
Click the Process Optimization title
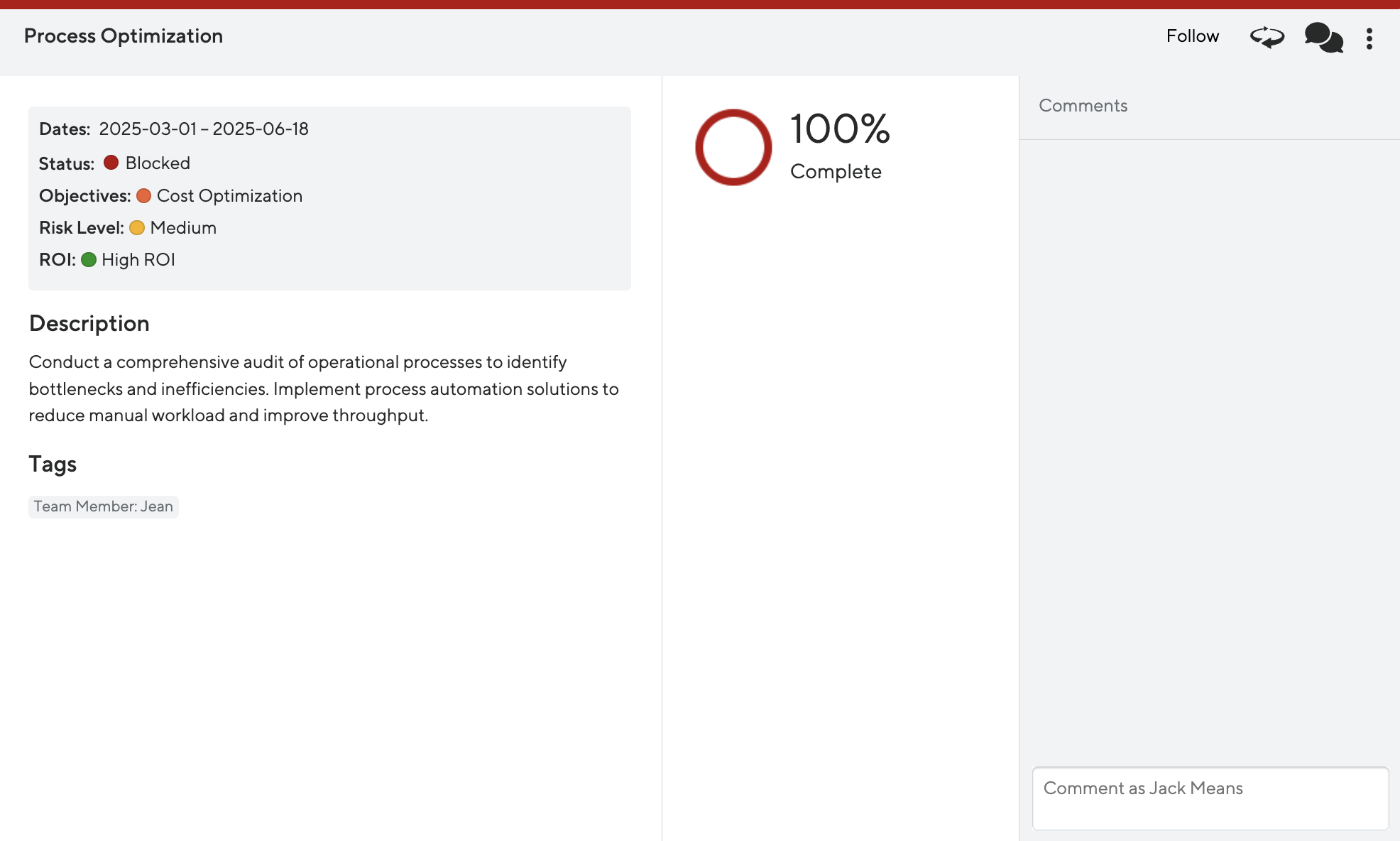click(124, 36)
